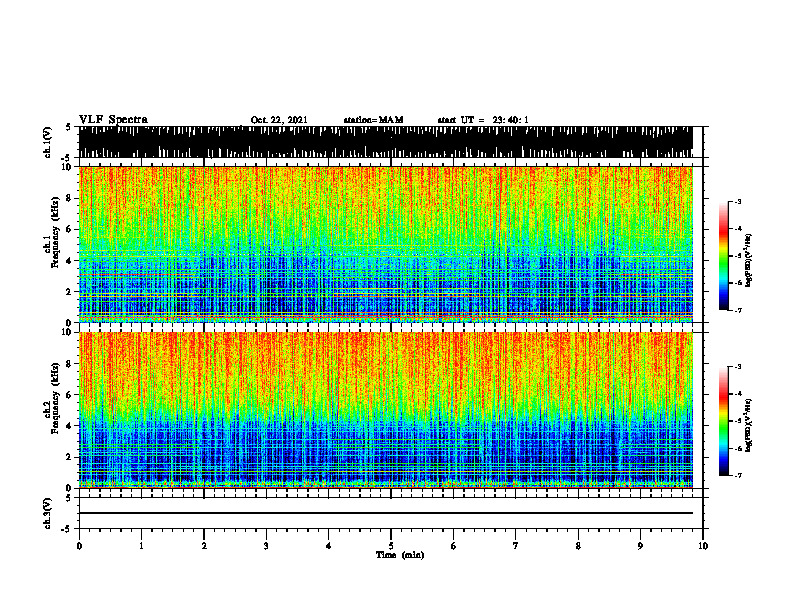Click the "-3" label on ch.1 colorbar
Viewport: 792px width, 612px height.
coord(737,201)
